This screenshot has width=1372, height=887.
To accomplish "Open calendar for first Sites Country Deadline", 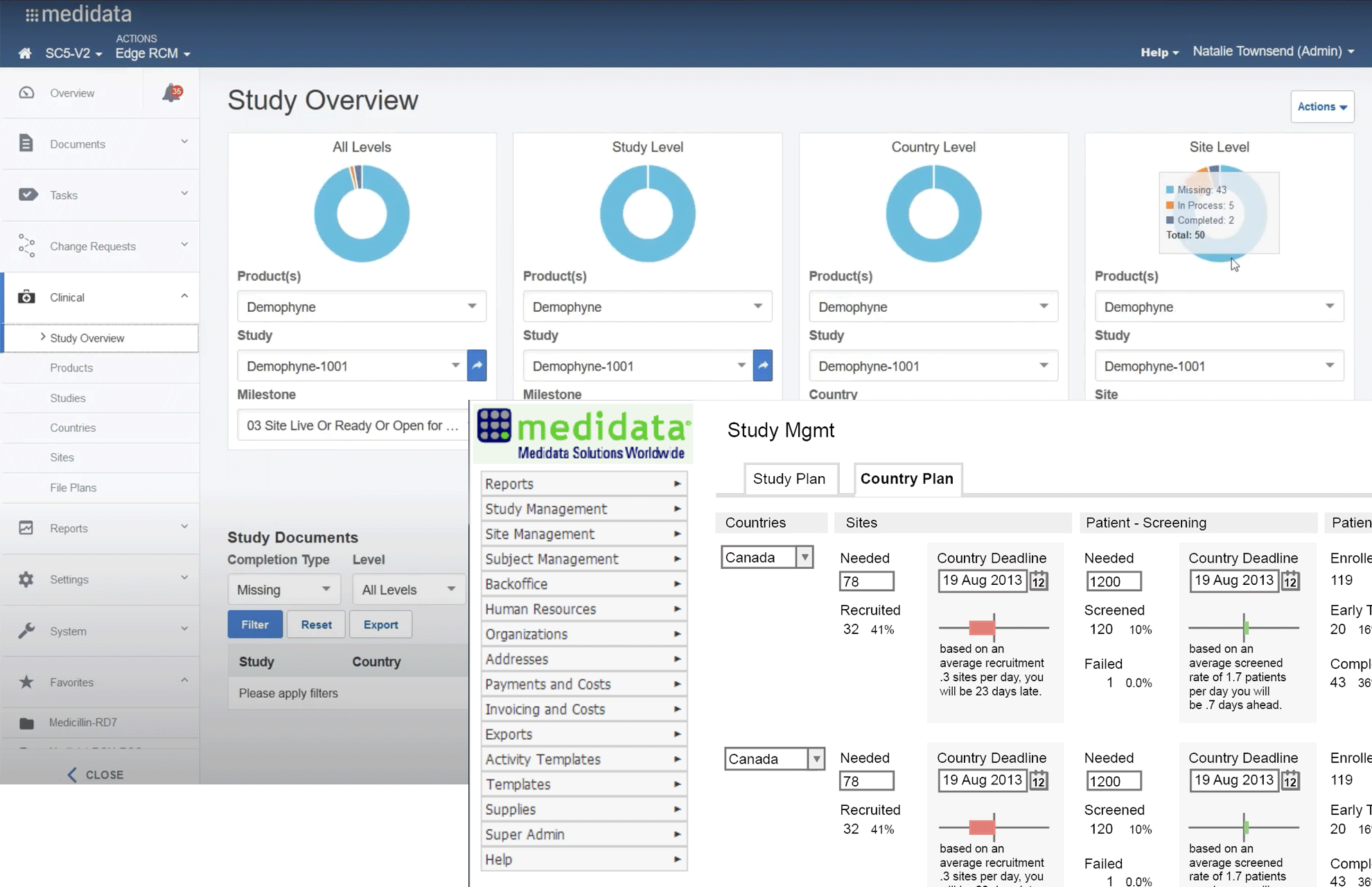I will (x=1039, y=581).
